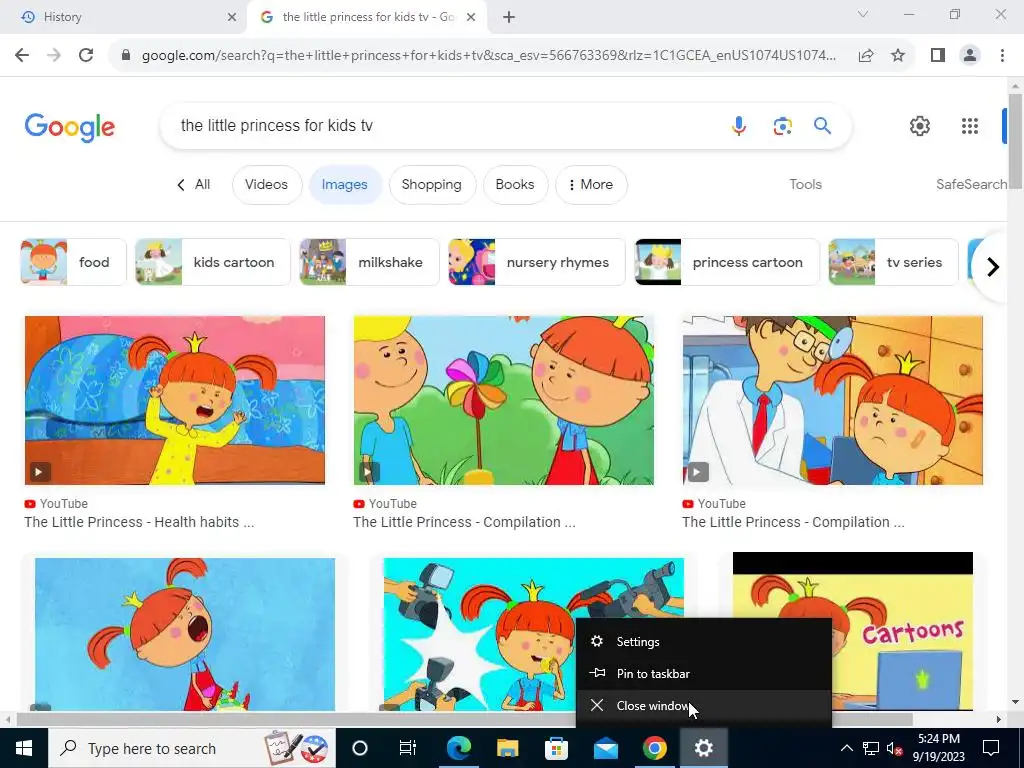Screen dimensions: 1024x768
Task: Switch to All results
Action: coord(194,184)
